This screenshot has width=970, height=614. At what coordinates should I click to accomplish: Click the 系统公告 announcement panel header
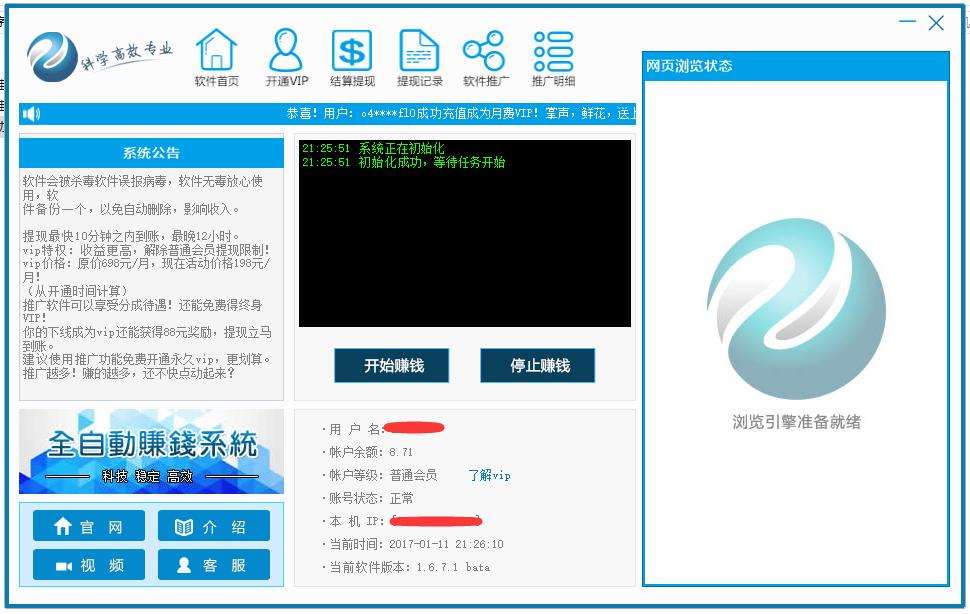(x=150, y=153)
